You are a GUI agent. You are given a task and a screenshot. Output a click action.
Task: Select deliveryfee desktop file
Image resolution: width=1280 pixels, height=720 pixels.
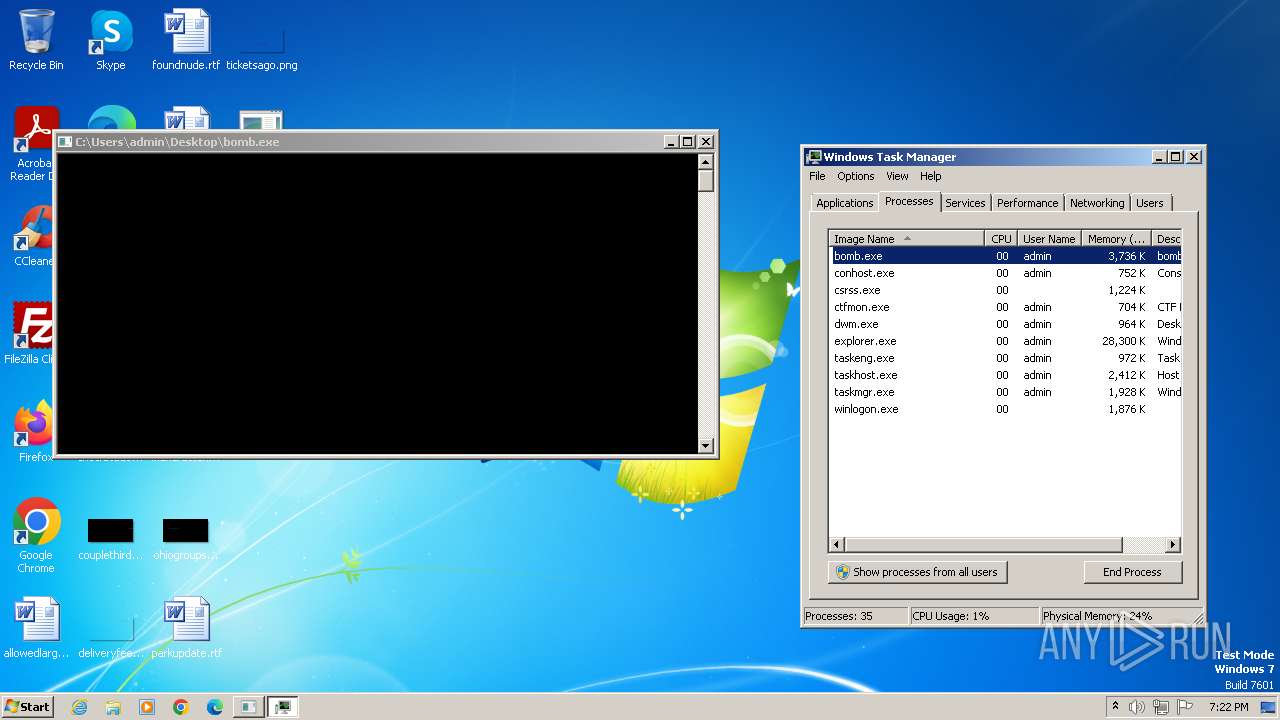(x=111, y=638)
